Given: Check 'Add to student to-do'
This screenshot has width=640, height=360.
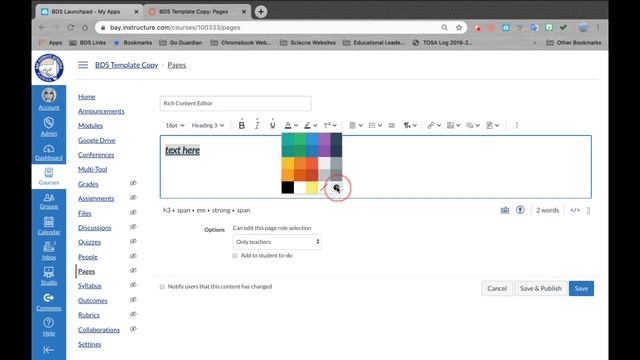Looking at the screenshot, I should (235, 256).
